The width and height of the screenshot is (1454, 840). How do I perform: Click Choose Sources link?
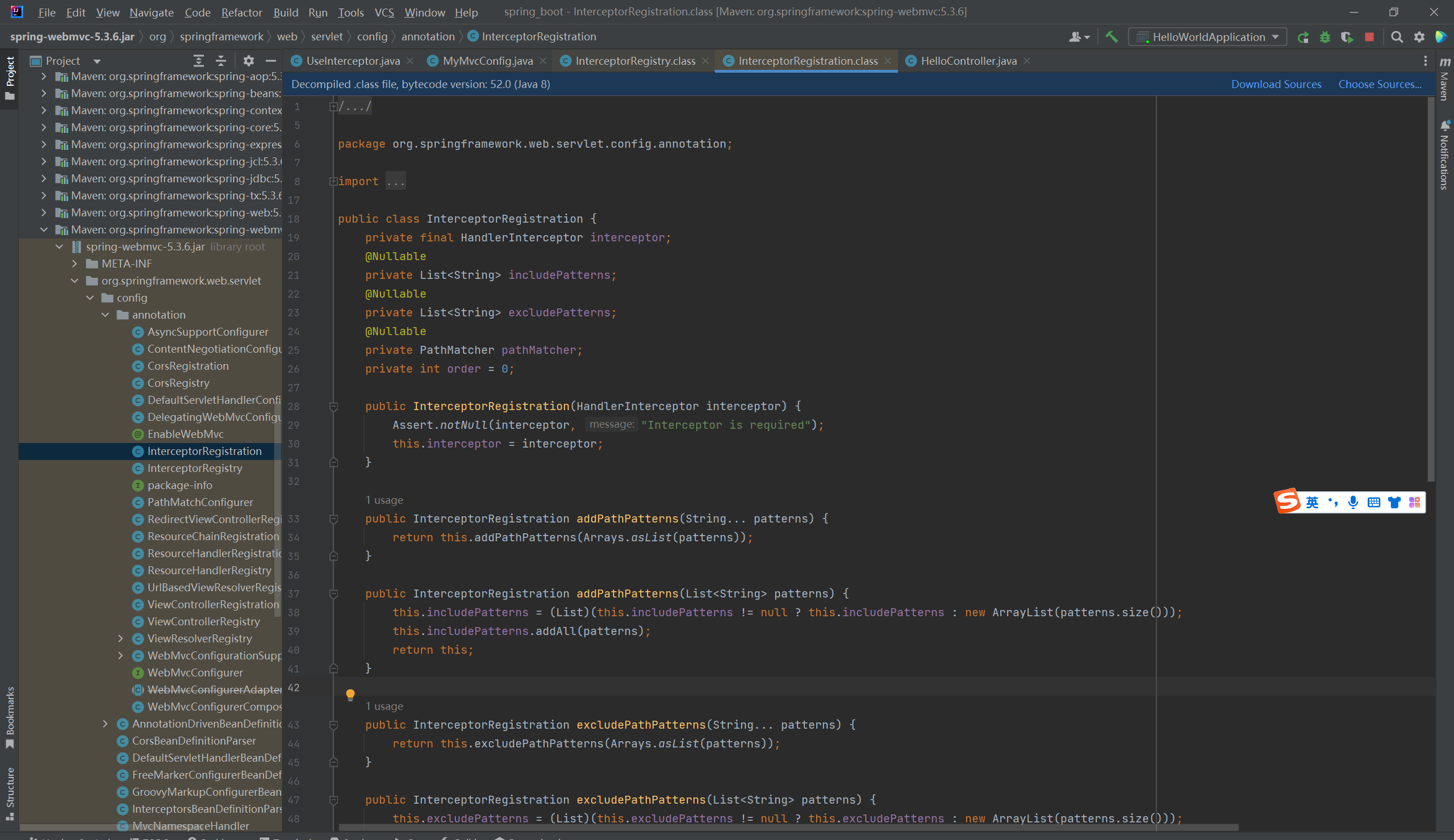1379,84
